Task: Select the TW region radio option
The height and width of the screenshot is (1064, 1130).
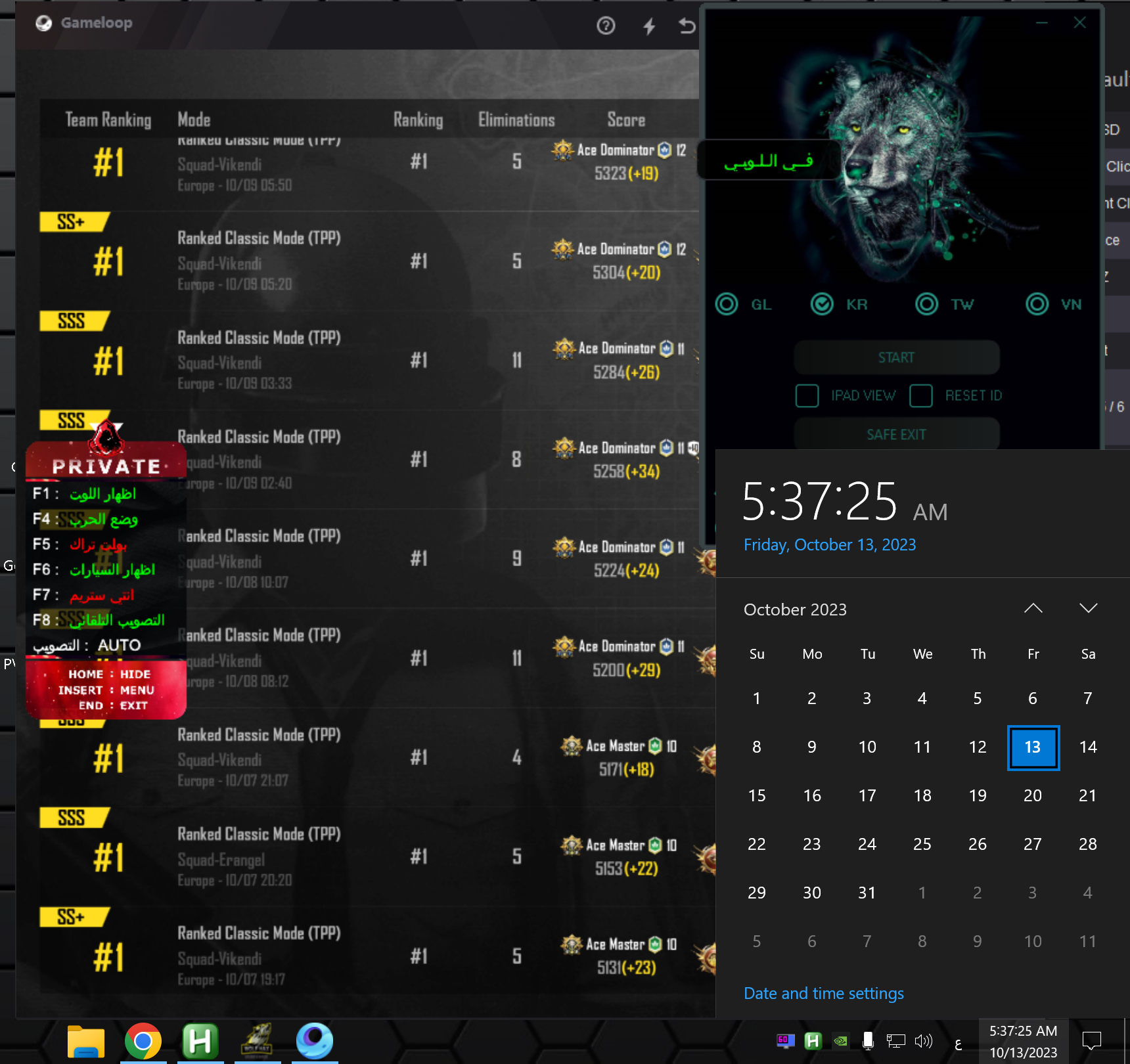Action: 927,304
